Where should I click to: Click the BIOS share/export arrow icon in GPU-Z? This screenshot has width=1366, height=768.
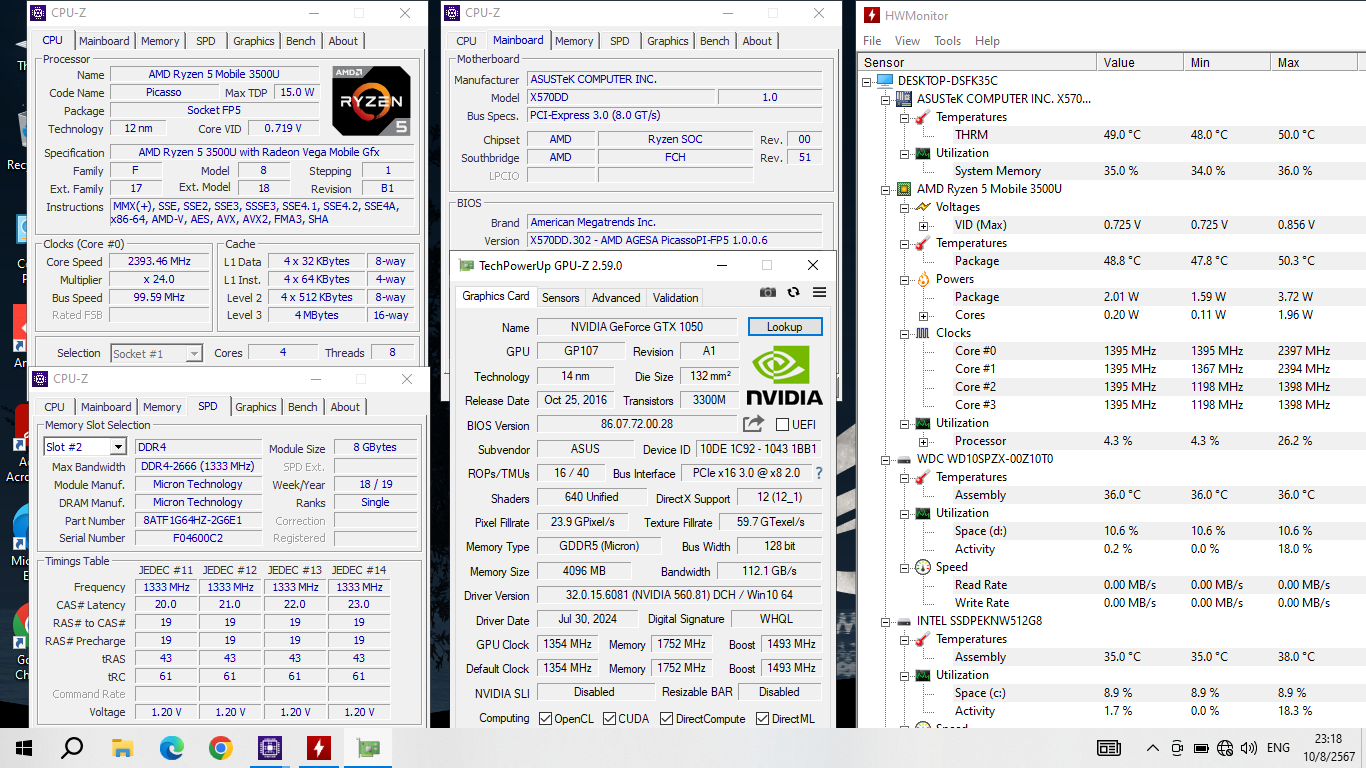point(753,424)
